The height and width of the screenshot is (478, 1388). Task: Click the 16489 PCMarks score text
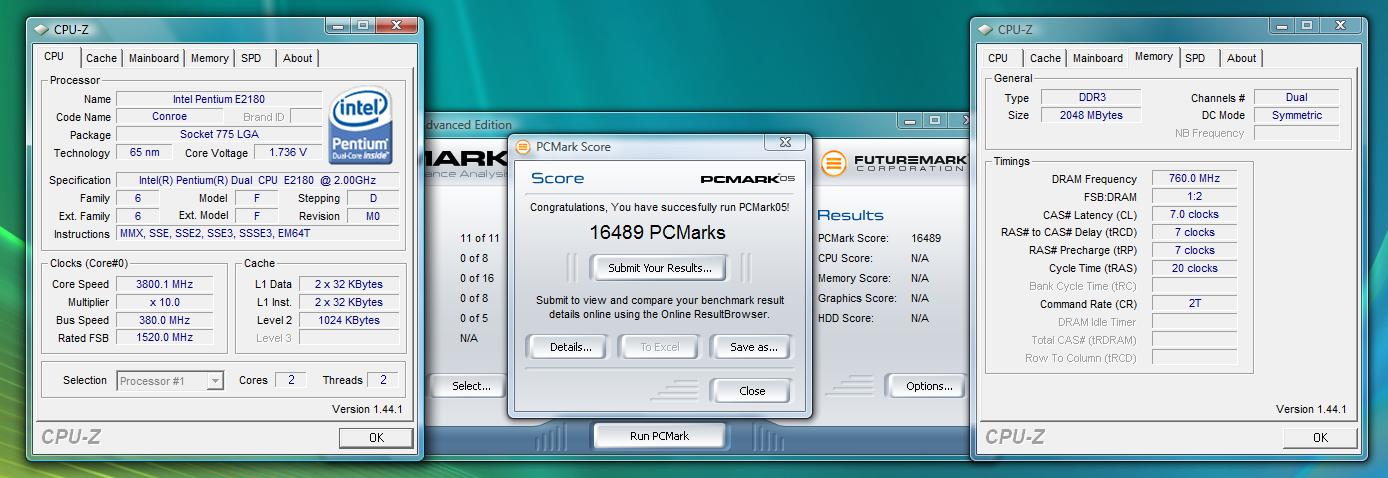657,232
